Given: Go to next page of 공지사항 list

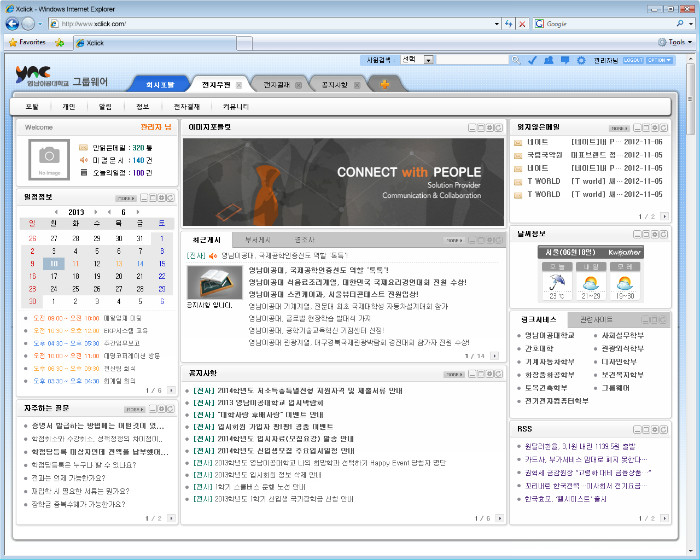Looking at the screenshot, I should pyautogui.click(x=499, y=518).
